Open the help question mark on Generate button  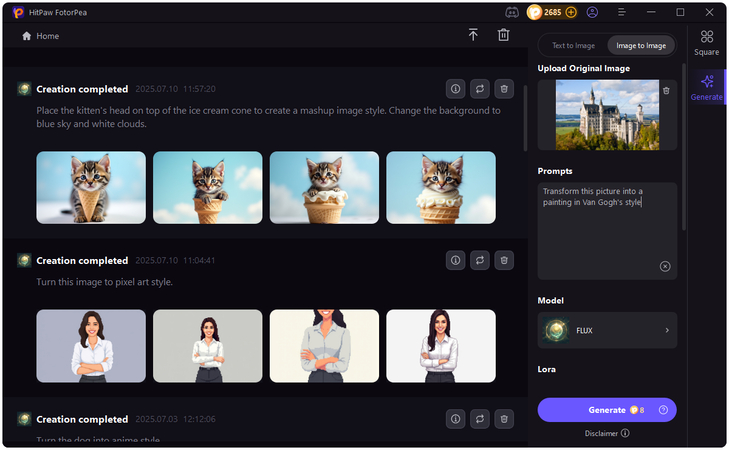(x=663, y=410)
